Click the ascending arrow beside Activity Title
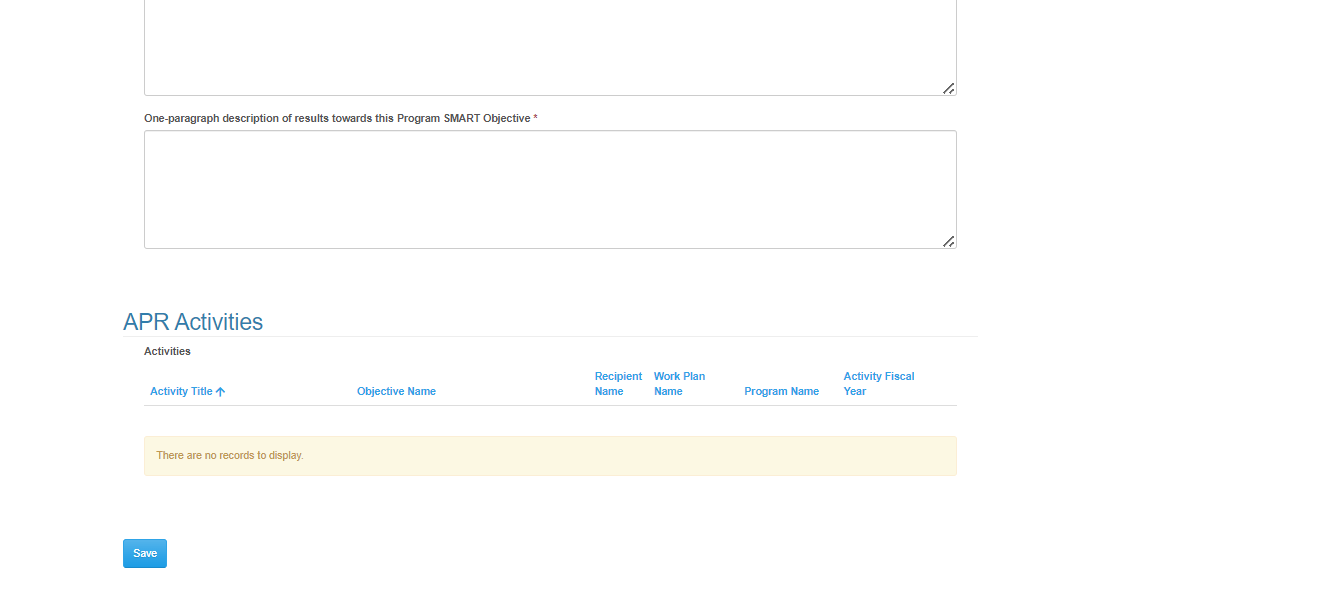This screenshot has height=594, width=1324. coord(221,392)
